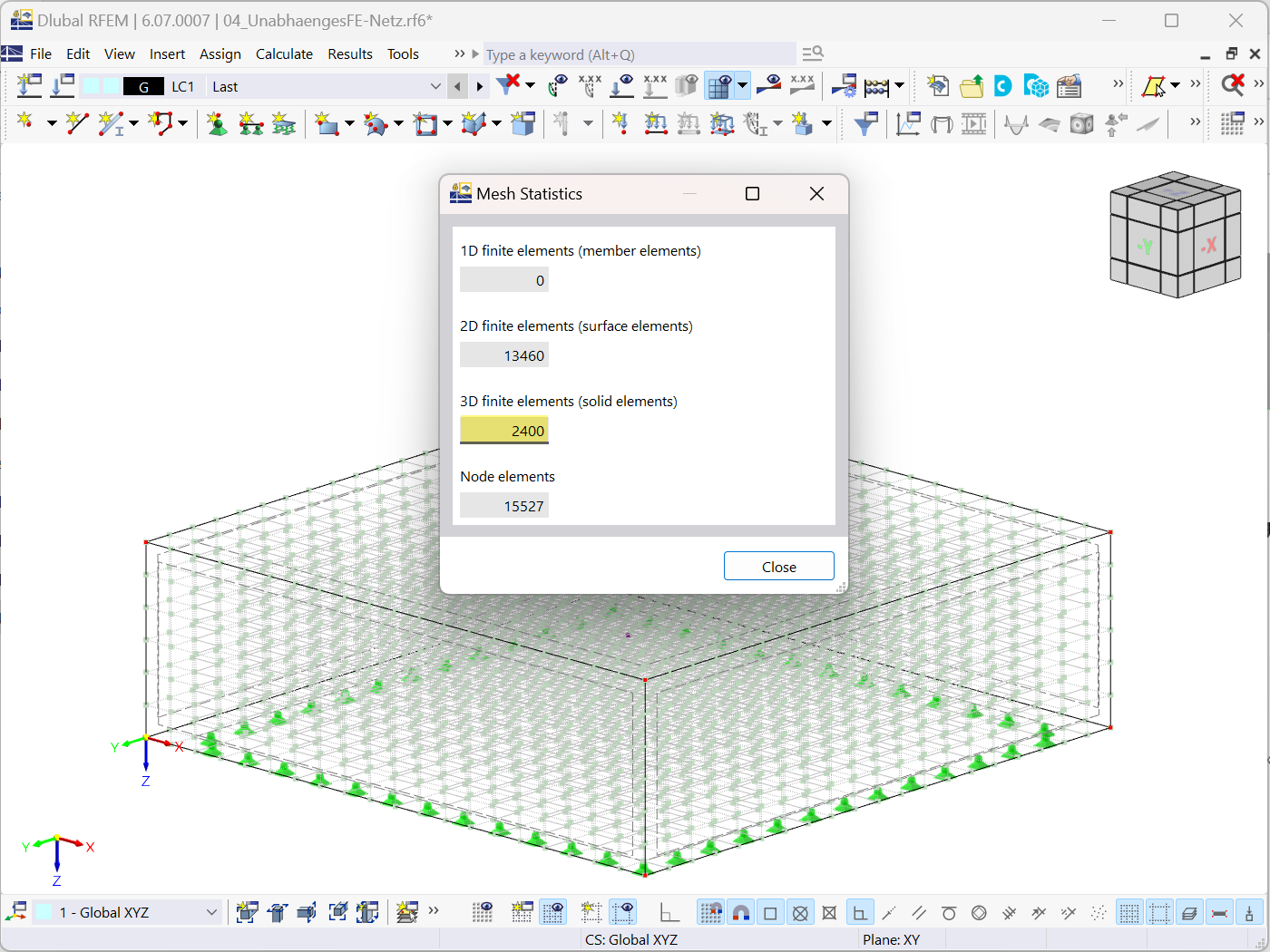Open the New Nodal Support tool

pyautogui.click(x=216, y=123)
